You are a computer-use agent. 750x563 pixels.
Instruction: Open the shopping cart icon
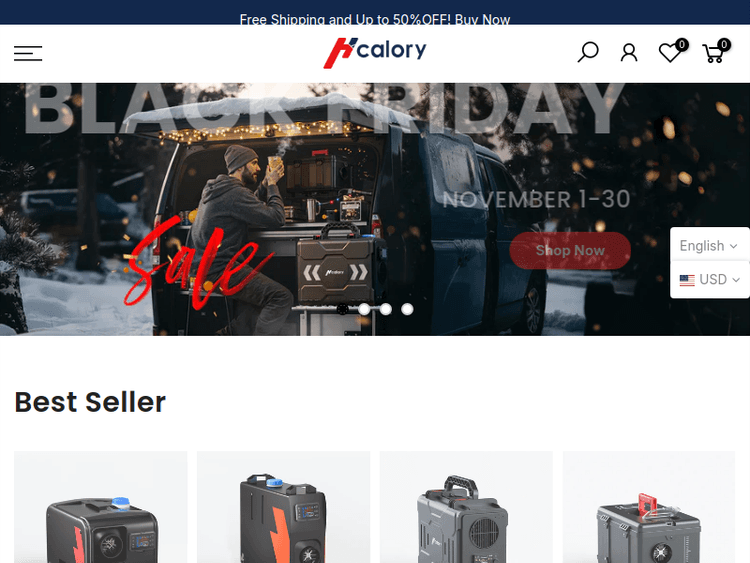tap(715, 52)
